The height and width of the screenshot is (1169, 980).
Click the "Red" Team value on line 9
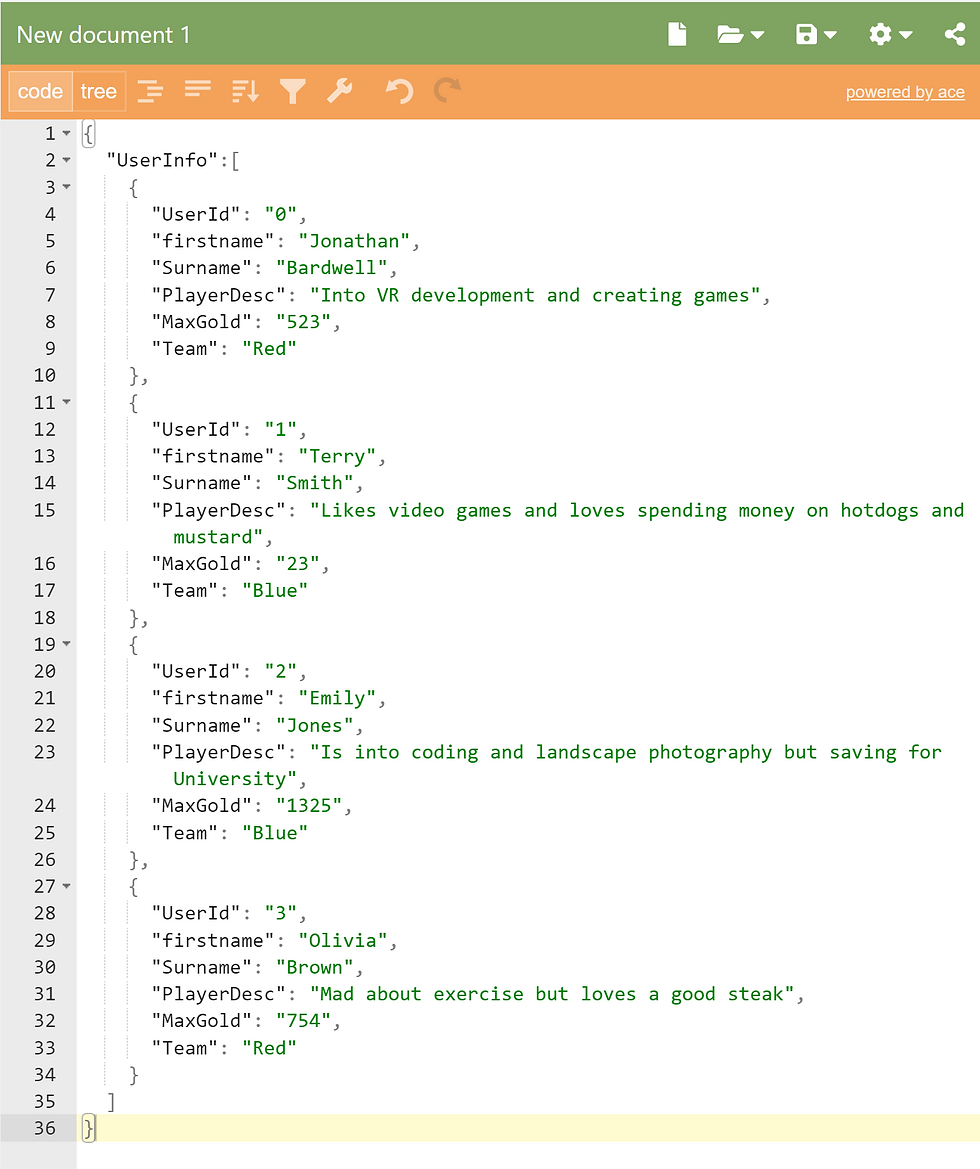[x=269, y=349]
